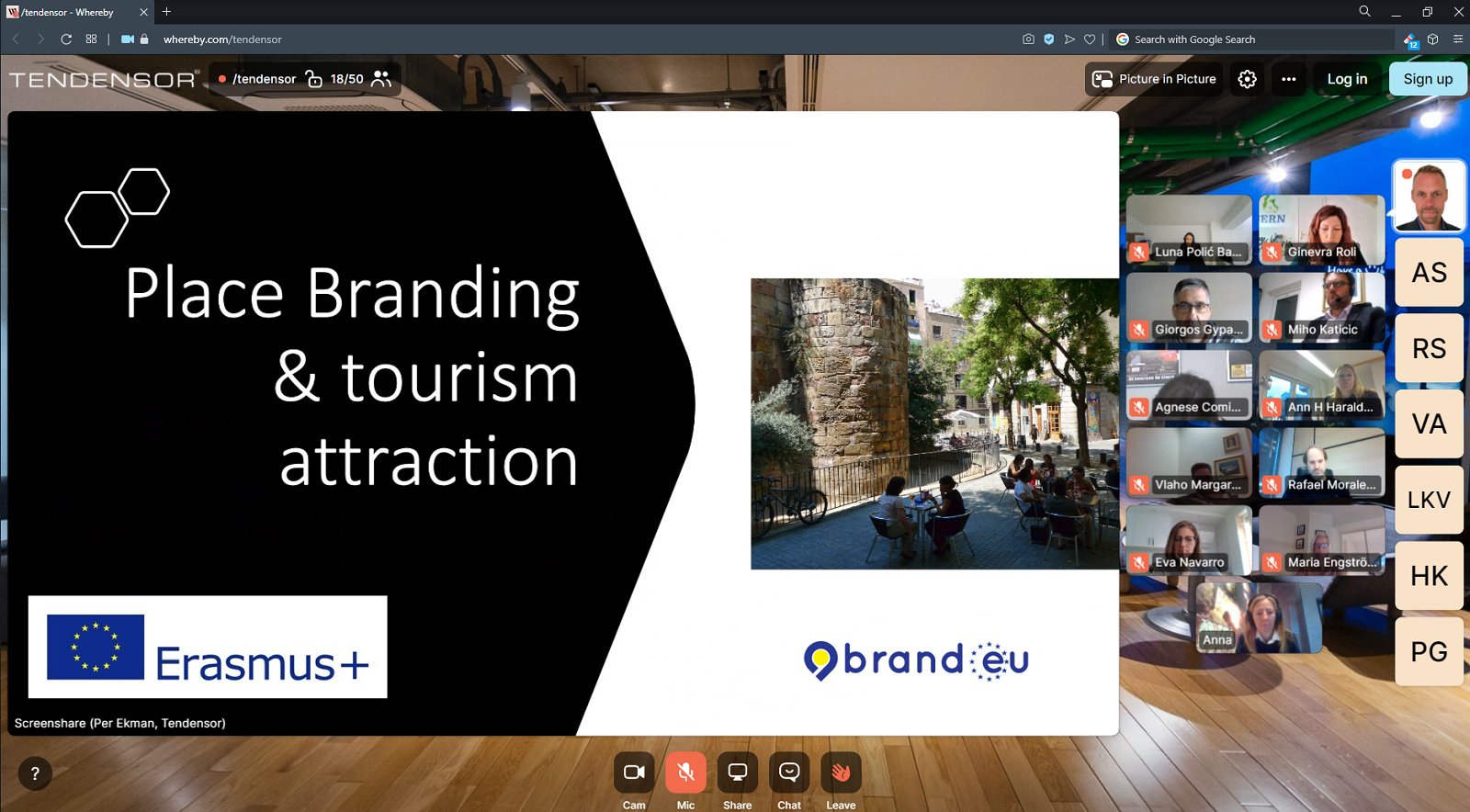This screenshot has height=812, width=1470.
Task: Click camera permission indicator in address bar
Action: (128, 39)
